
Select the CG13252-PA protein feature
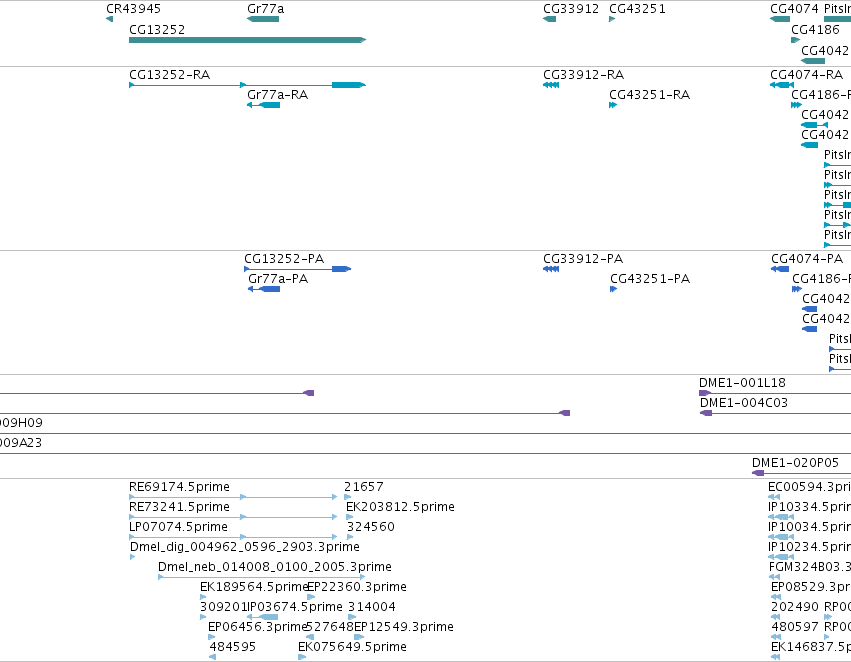coord(297,269)
